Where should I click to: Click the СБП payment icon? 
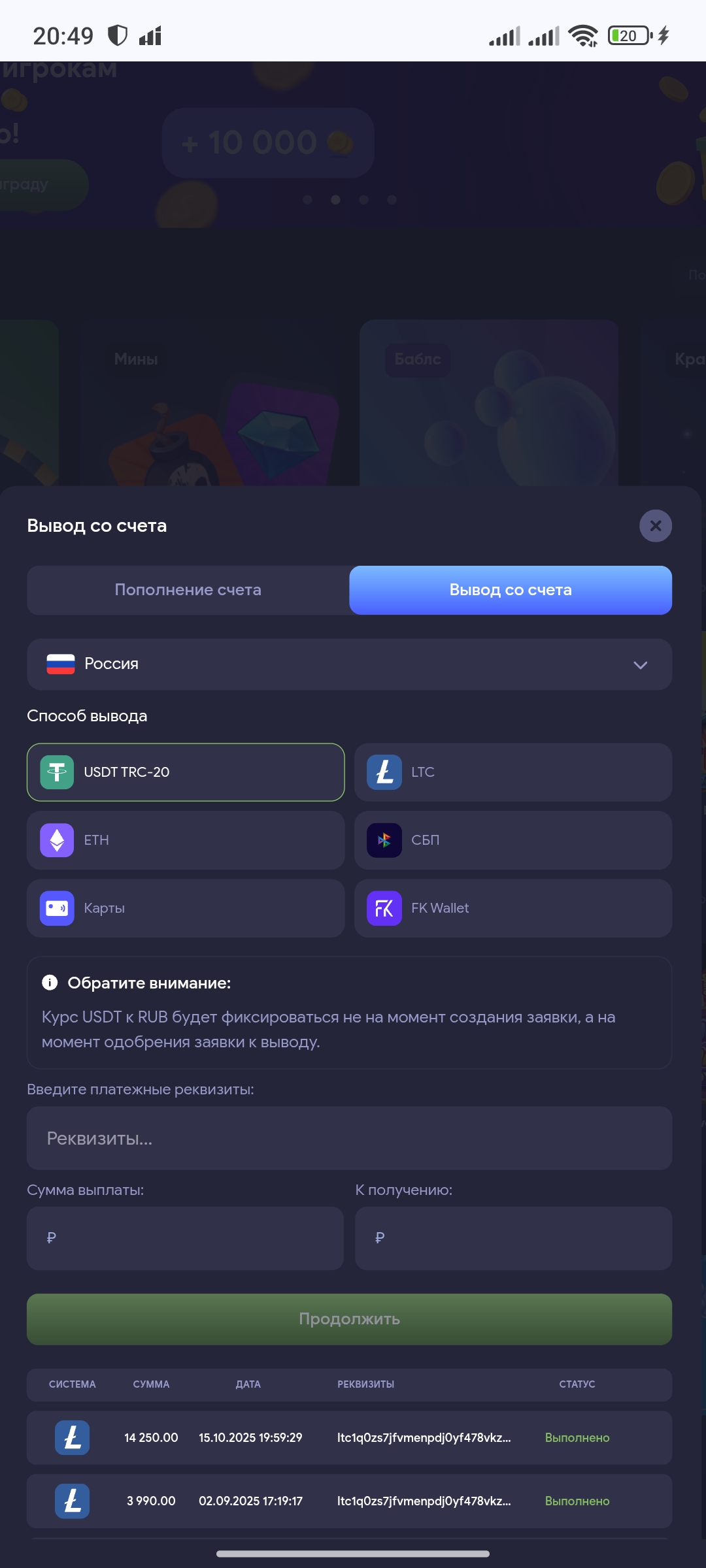(x=384, y=840)
